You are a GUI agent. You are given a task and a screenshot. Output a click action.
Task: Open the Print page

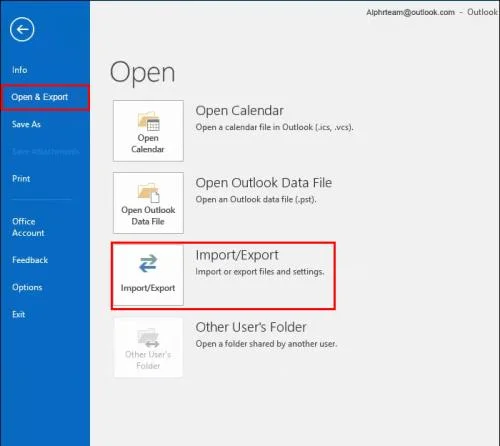(21, 179)
